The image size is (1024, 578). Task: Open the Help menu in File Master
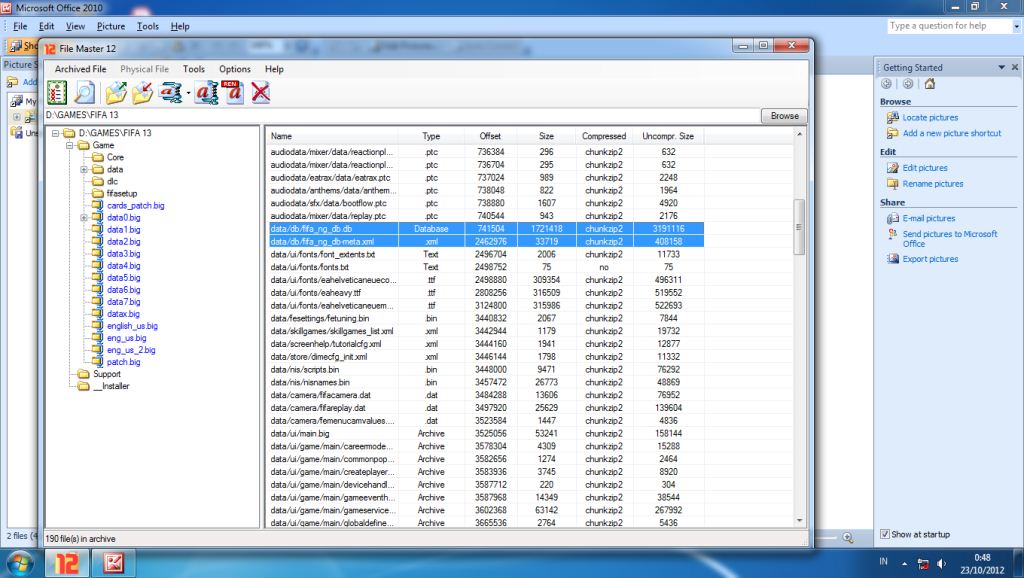pos(274,69)
